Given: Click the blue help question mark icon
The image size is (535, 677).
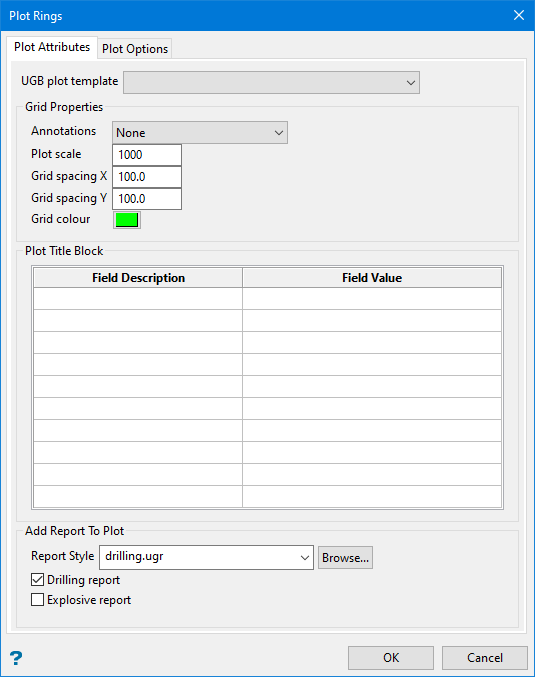Looking at the screenshot, I should click(16, 658).
